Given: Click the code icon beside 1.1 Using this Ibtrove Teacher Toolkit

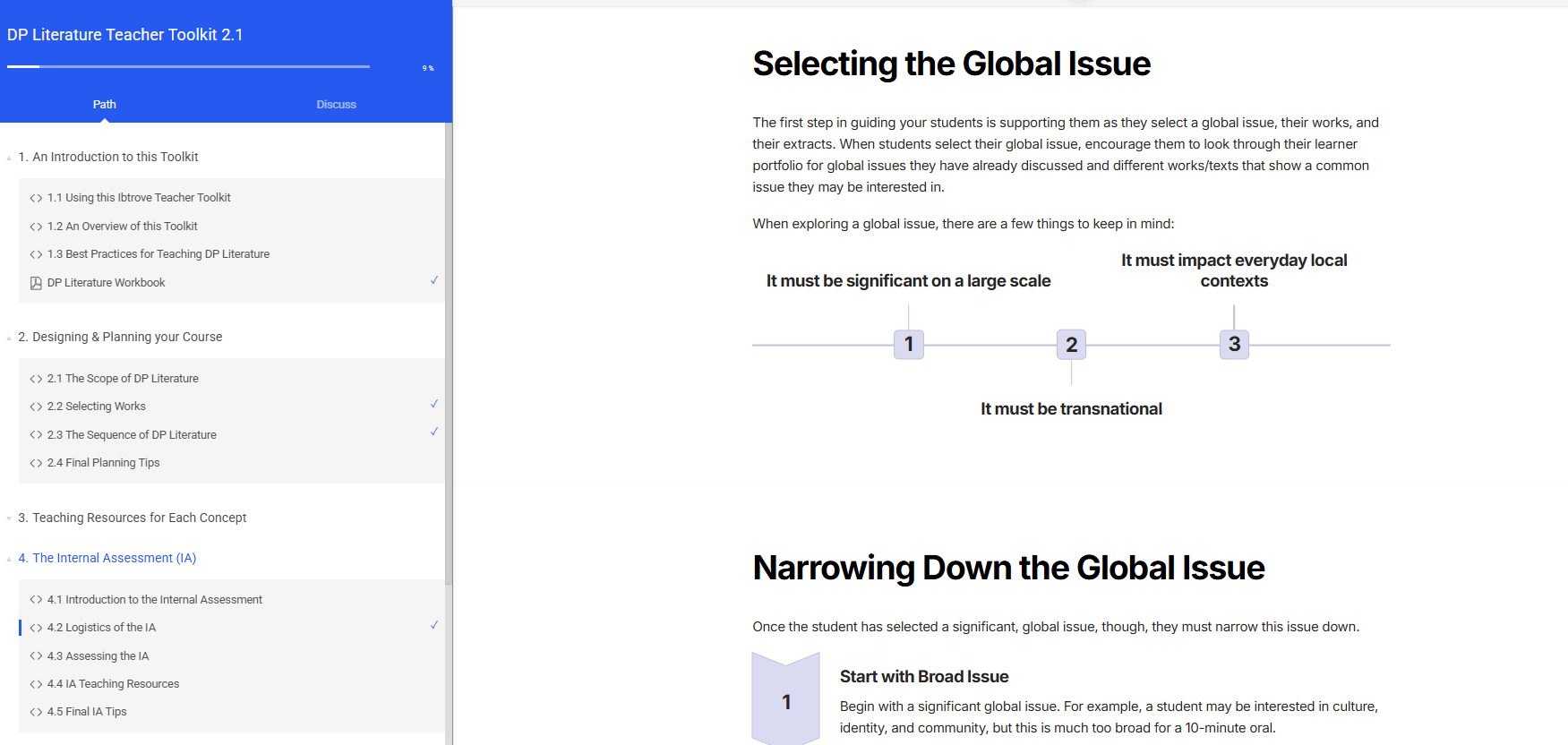Looking at the screenshot, I should coord(36,198).
